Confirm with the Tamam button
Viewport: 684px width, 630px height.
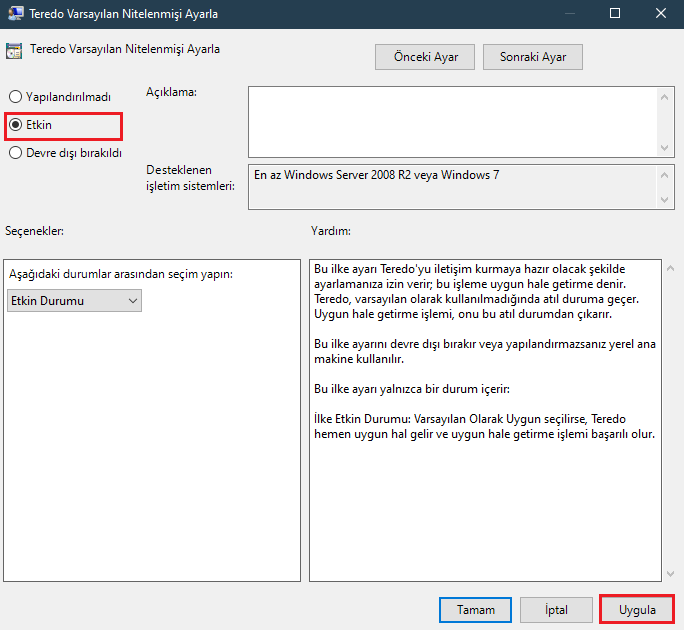click(475, 609)
